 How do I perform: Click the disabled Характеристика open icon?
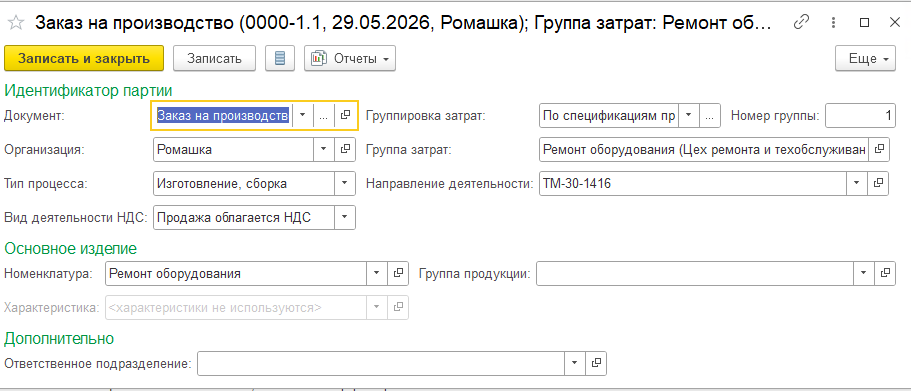(399, 307)
